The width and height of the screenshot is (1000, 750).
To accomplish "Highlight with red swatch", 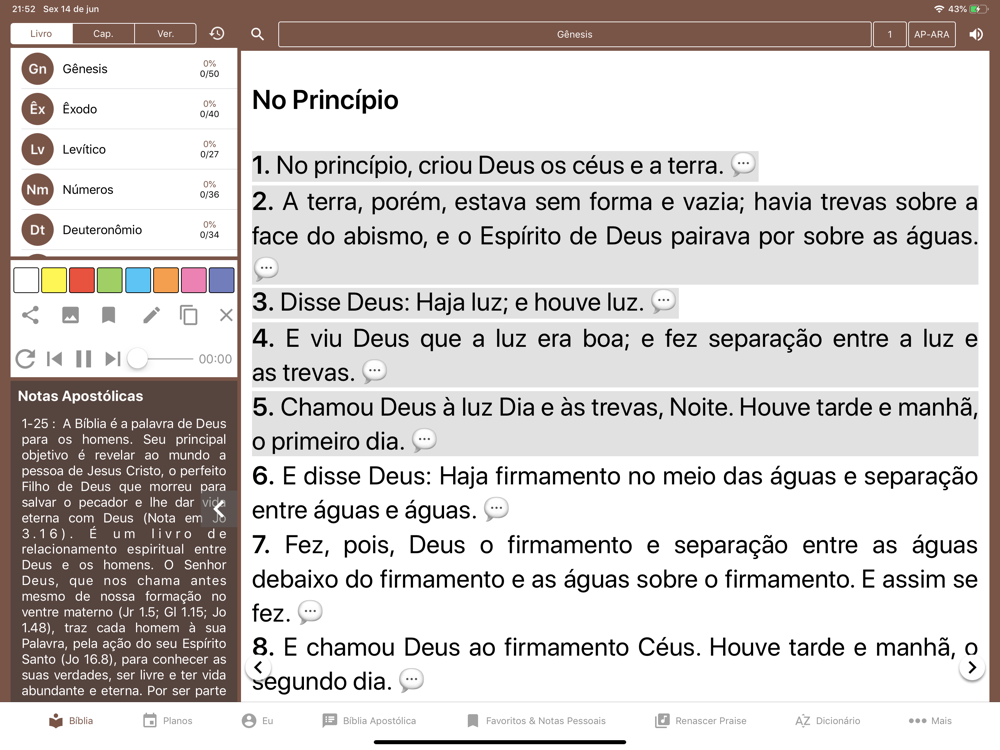I will click(x=82, y=280).
